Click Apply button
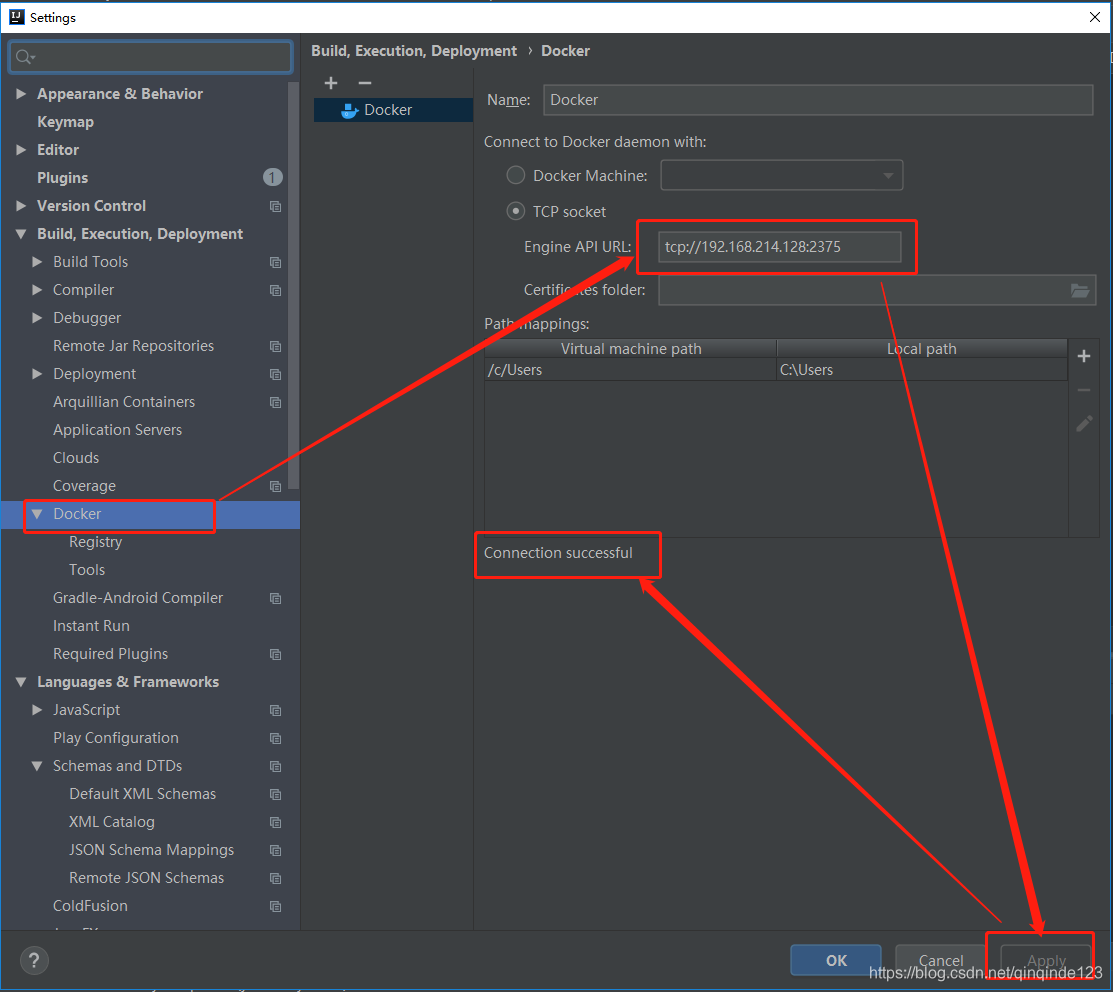This screenshot has height=992, width=1113. (x=1046, y=960)
